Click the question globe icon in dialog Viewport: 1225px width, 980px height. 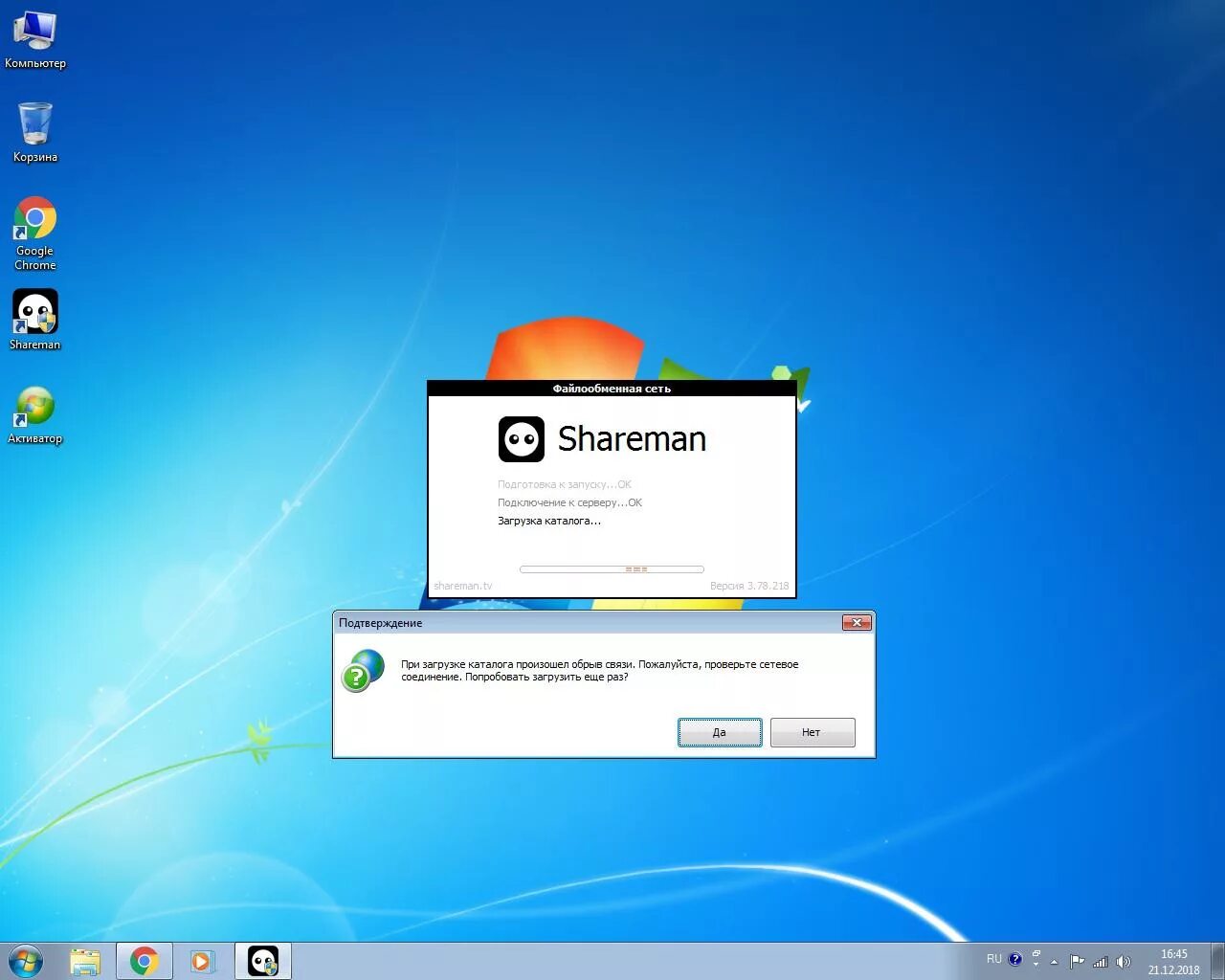point(364,670)
